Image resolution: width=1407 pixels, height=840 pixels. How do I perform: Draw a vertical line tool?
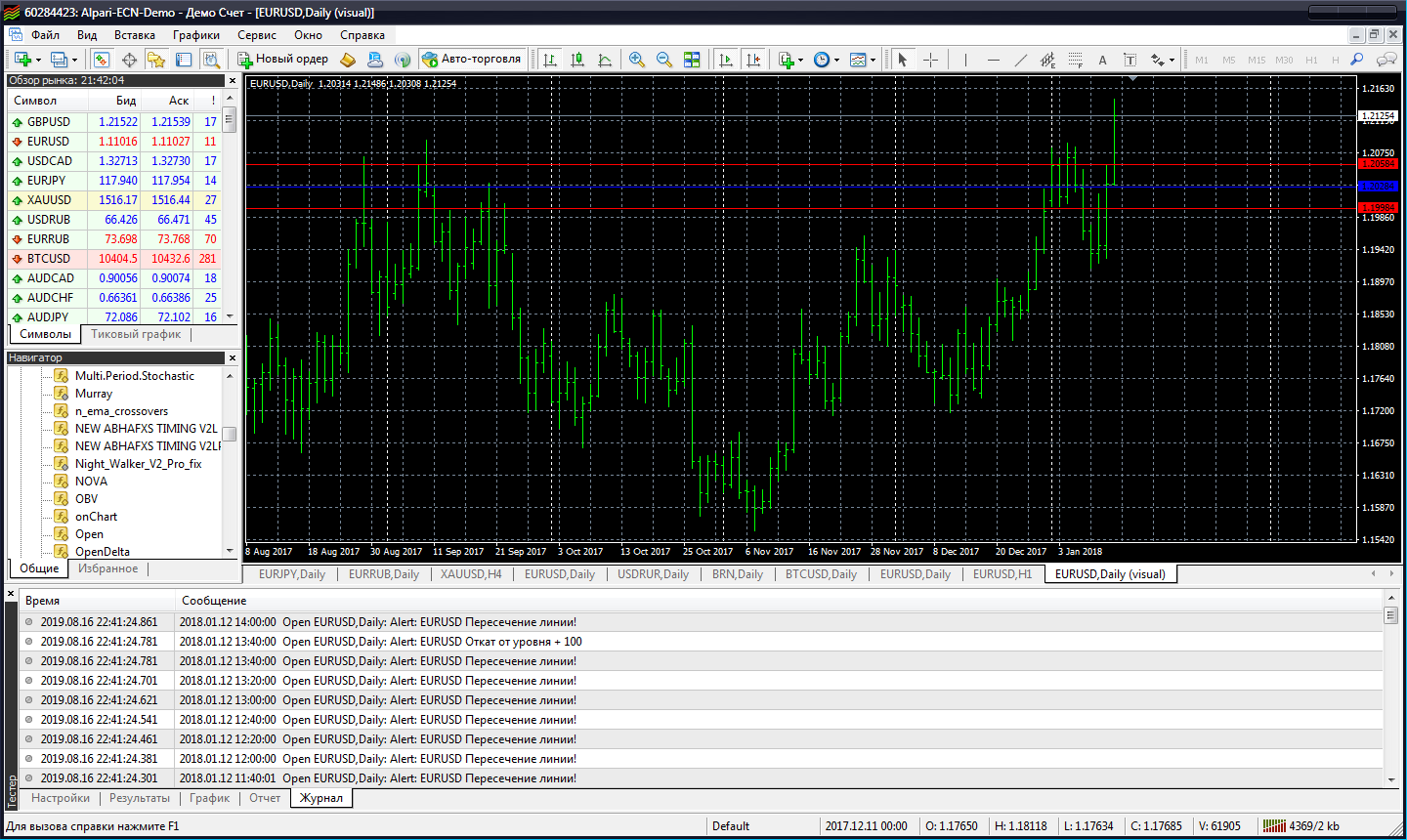point(965,60)
